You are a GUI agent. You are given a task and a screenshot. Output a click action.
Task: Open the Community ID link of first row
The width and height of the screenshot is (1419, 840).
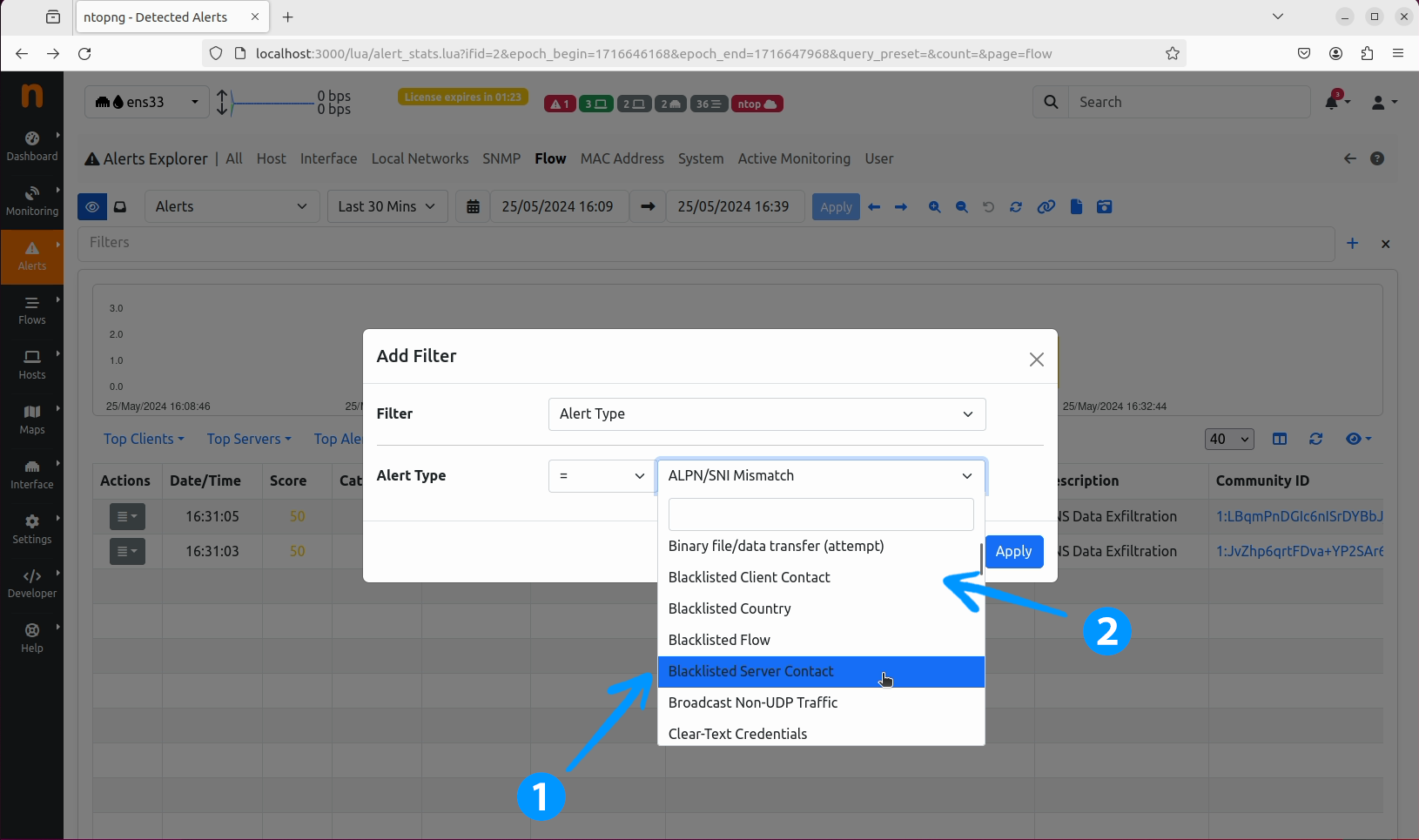pos(1298,517)
